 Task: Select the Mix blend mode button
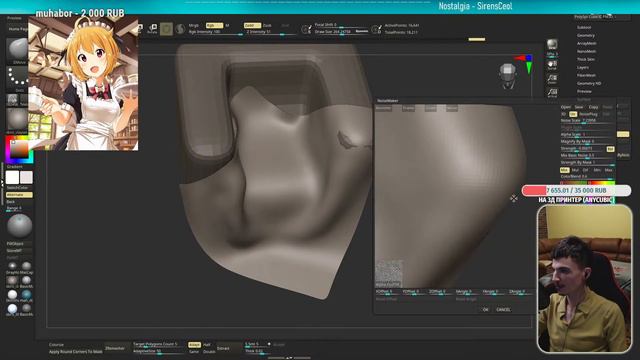(564, 170)
